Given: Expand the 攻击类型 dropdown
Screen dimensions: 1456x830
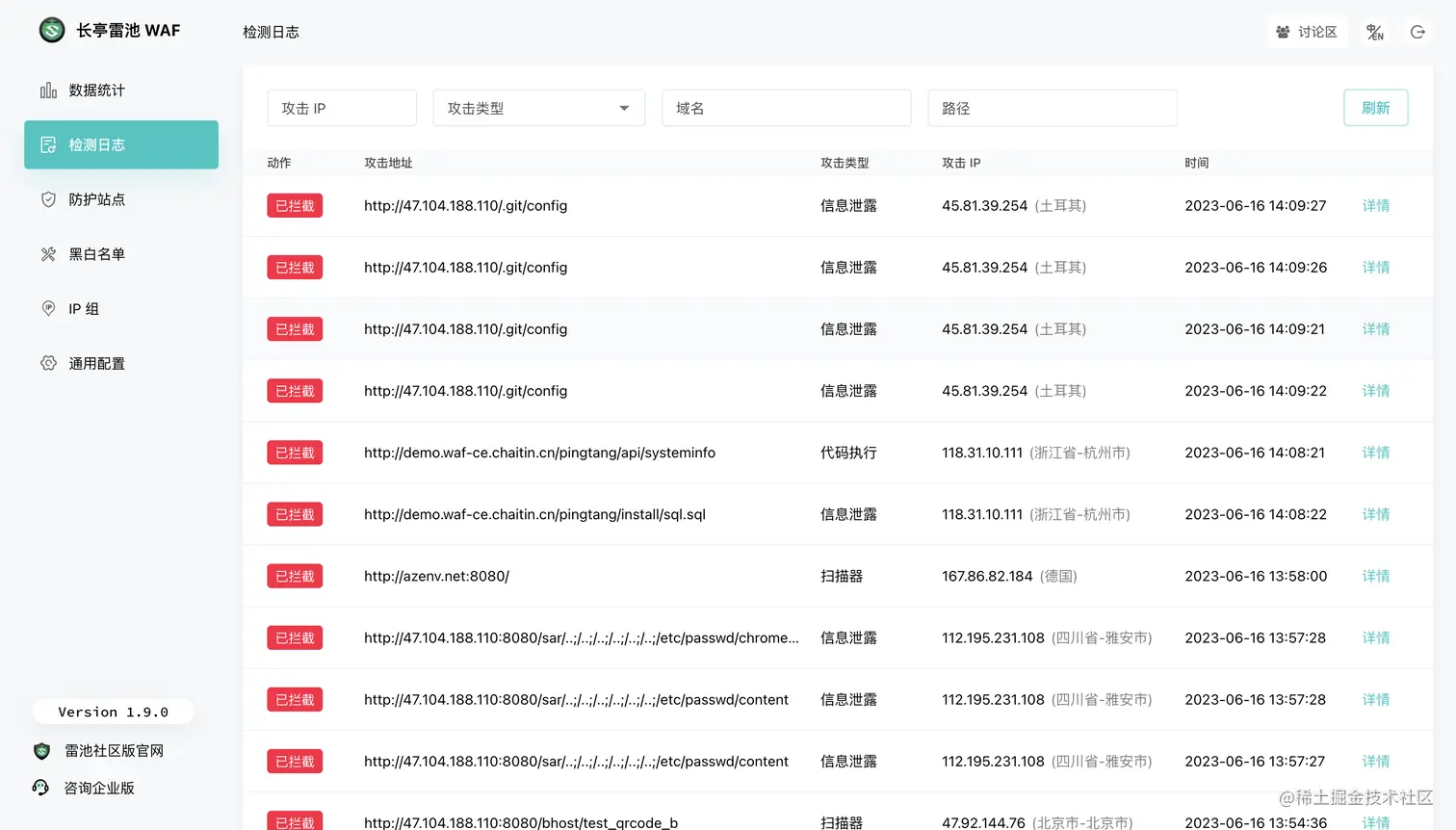Looking at the screenshot, I should 539,108.
